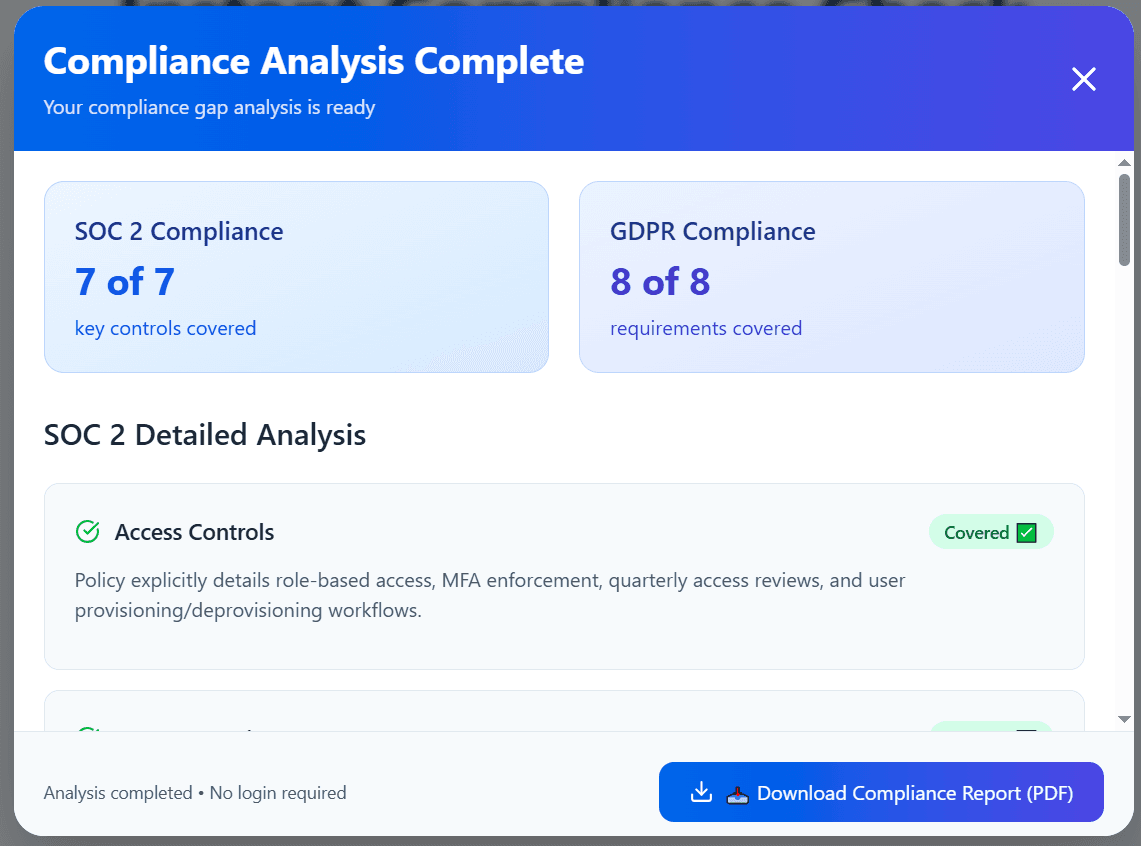Click 'key controls covered' text
1141x846 pixels.
click(165, 328)
